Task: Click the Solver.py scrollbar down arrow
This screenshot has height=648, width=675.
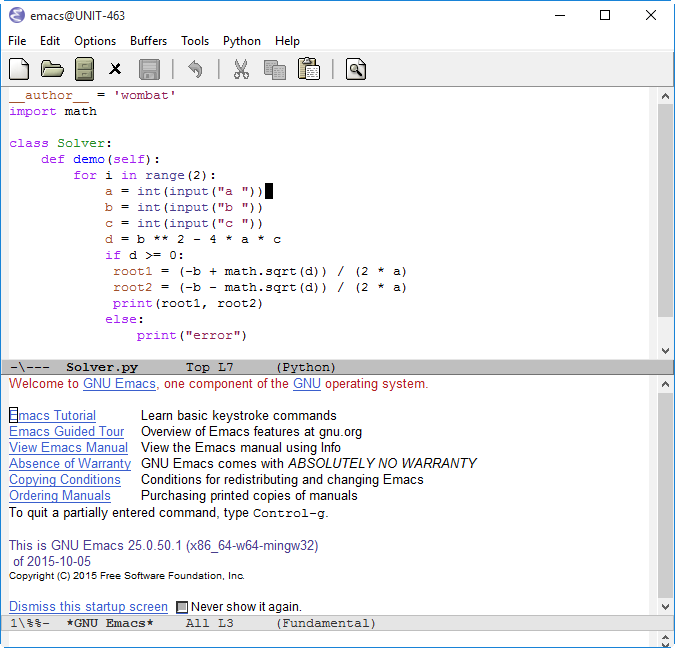Action: click(x=665, y=351)
